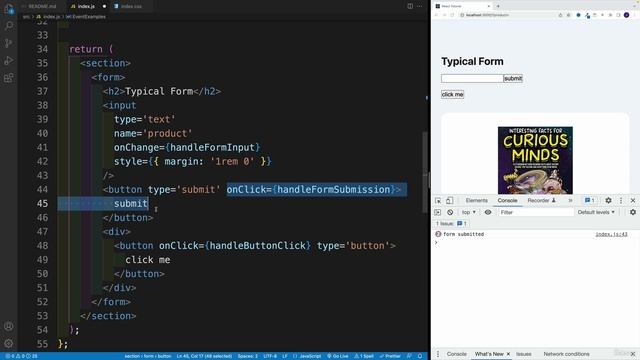This screenshot has width=640, height=360.
Task: Create a live expression with eye icon
Action: click(488, 212)
